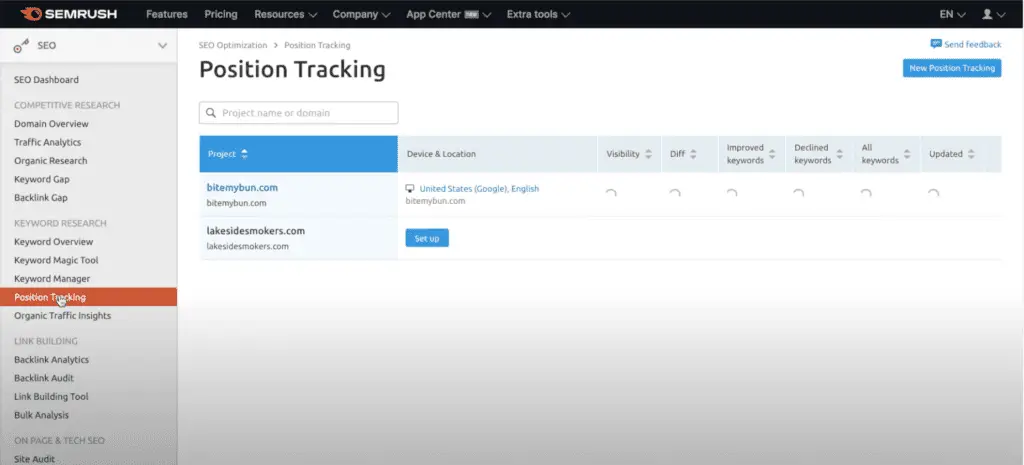Screen dimensions: 1024x465
Task: Open Keyword Magic Tool
Action: (x=56, y=260)
